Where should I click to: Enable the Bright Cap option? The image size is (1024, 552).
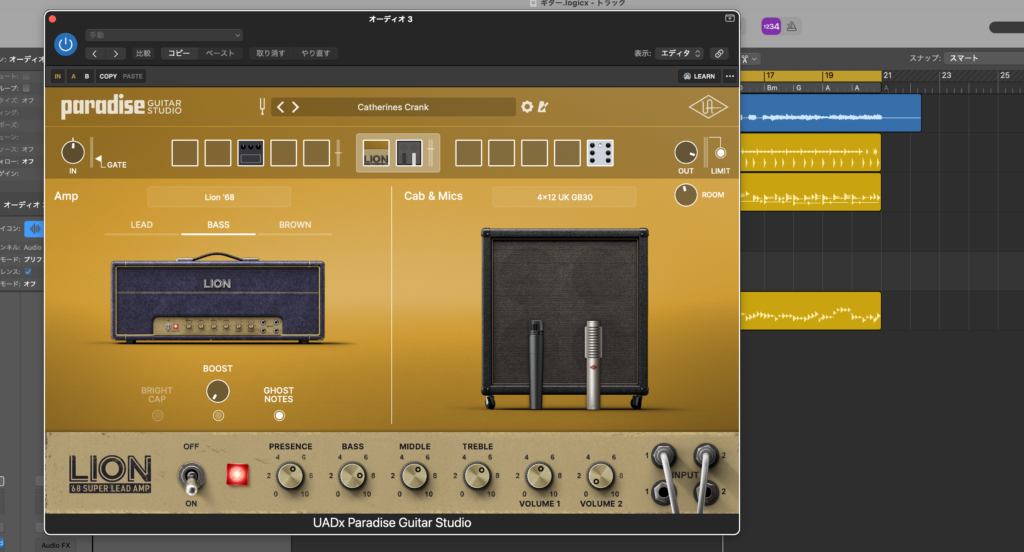pos(157,415)
